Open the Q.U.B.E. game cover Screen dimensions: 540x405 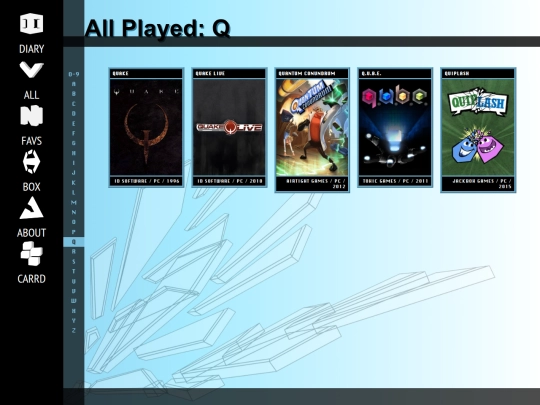pyautogui.click(x=395, y=127)
